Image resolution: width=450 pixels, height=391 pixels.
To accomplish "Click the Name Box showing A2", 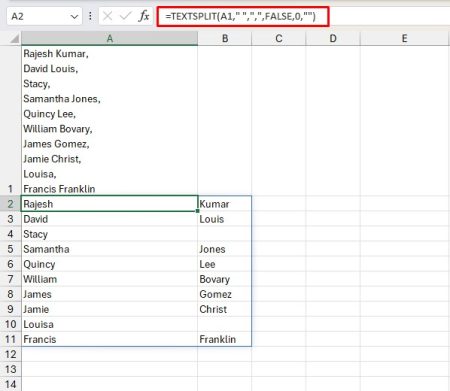I will tap(44, 16).
